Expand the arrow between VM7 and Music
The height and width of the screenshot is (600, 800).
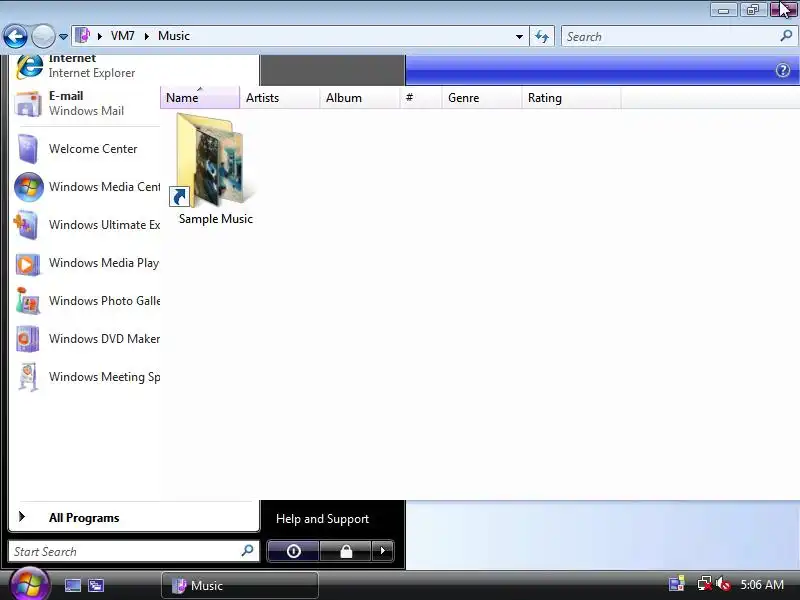(x=146, y=36)
